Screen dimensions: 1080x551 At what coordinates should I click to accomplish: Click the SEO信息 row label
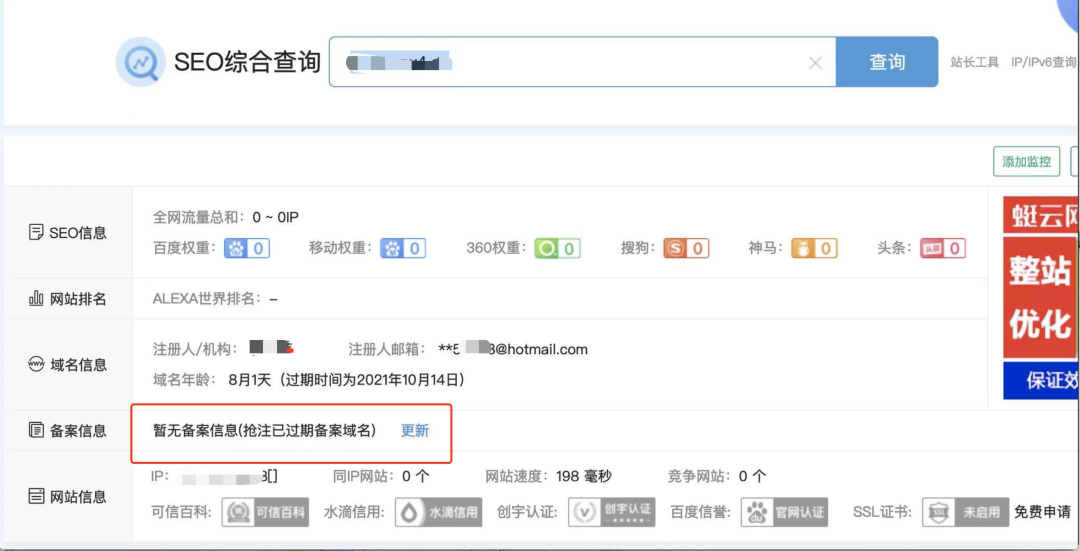(x=78, y=232)
